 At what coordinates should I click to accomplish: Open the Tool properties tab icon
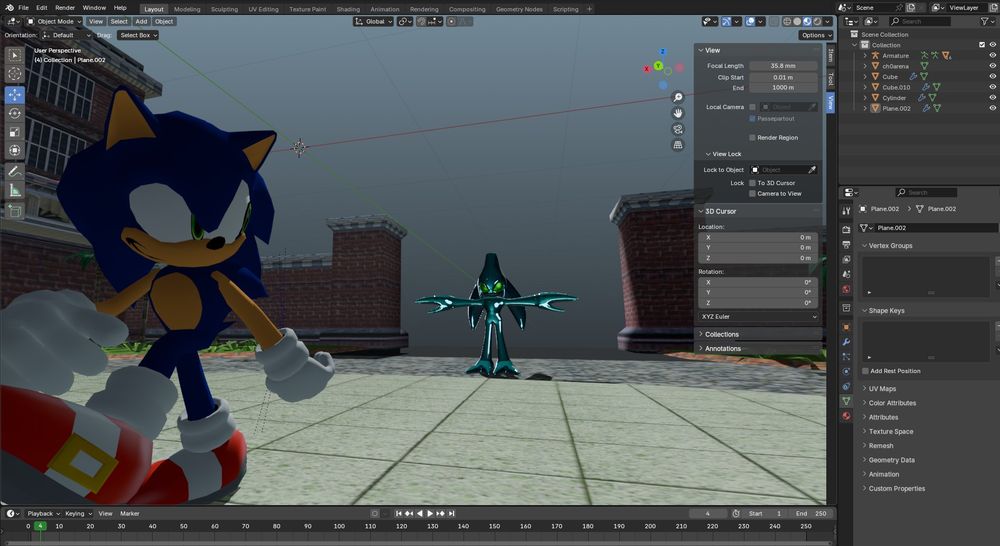(x=846, y=210)
